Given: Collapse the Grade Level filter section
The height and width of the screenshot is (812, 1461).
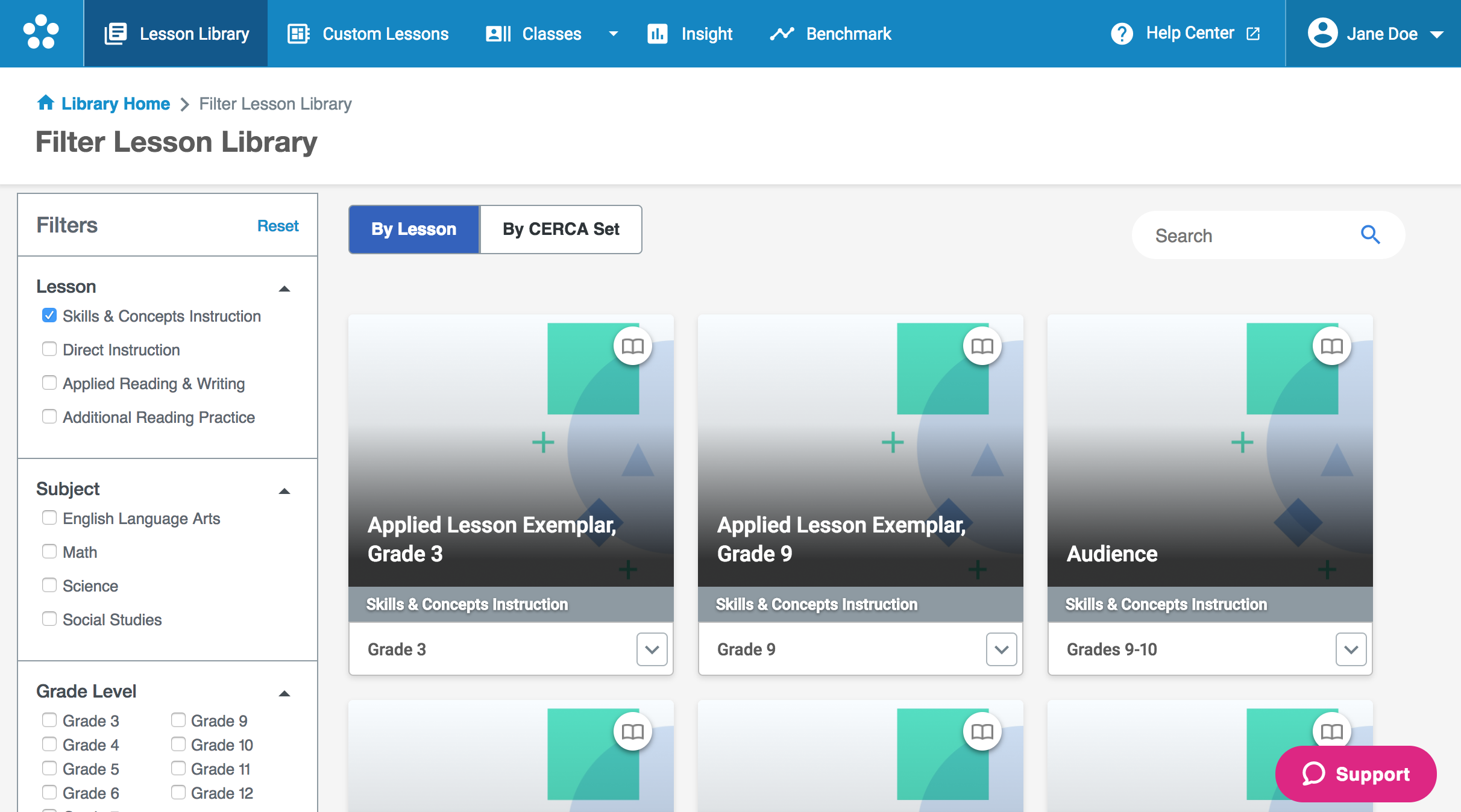Looking at the screenshot, I should [x=284, y=693].
